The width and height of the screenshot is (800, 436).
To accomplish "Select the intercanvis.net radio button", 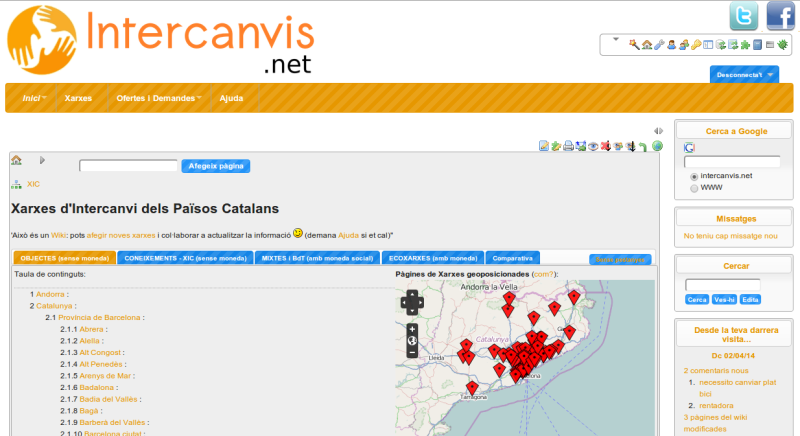I will [694, 176].
